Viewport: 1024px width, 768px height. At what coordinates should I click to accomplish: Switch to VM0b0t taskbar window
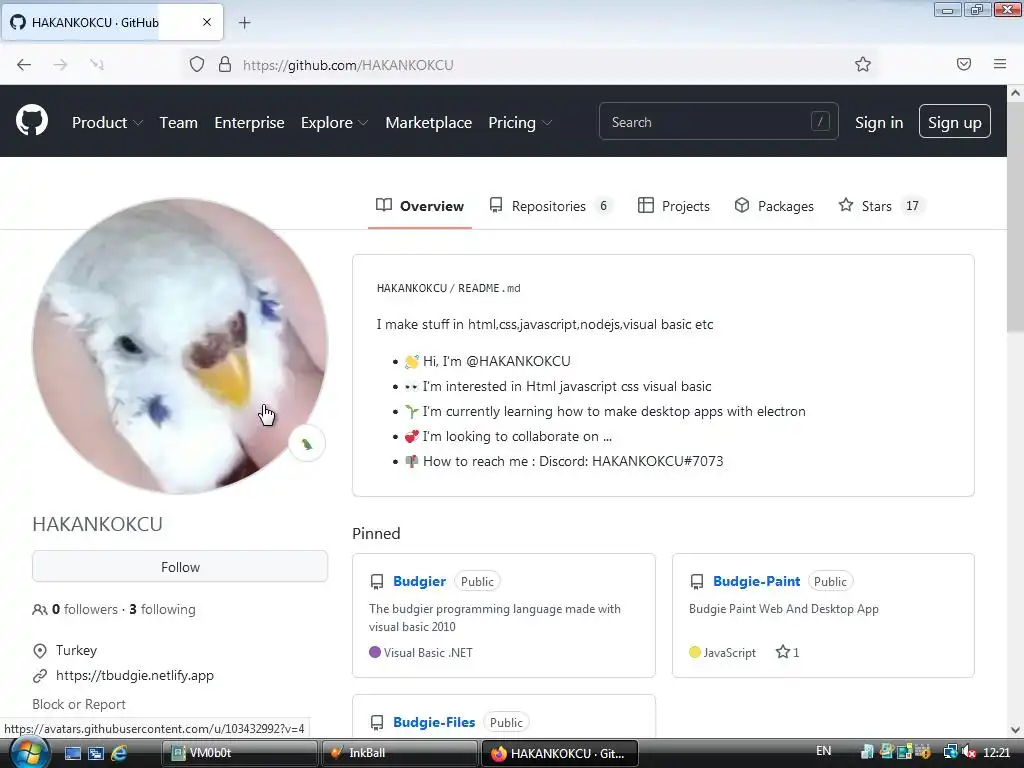pos(240,753)
